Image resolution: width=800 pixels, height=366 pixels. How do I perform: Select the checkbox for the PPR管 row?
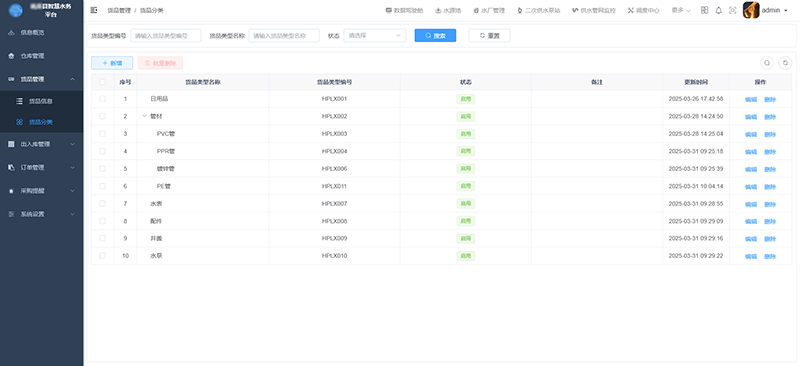(x=103, y=151)
